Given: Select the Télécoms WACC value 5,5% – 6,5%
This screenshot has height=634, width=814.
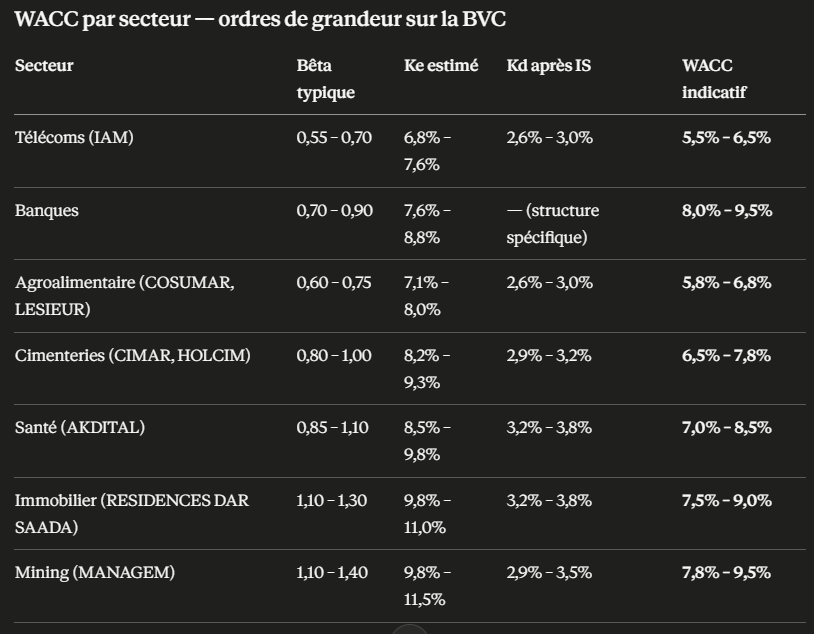Looking at the screenshot, I should click(x=726, y=138).
